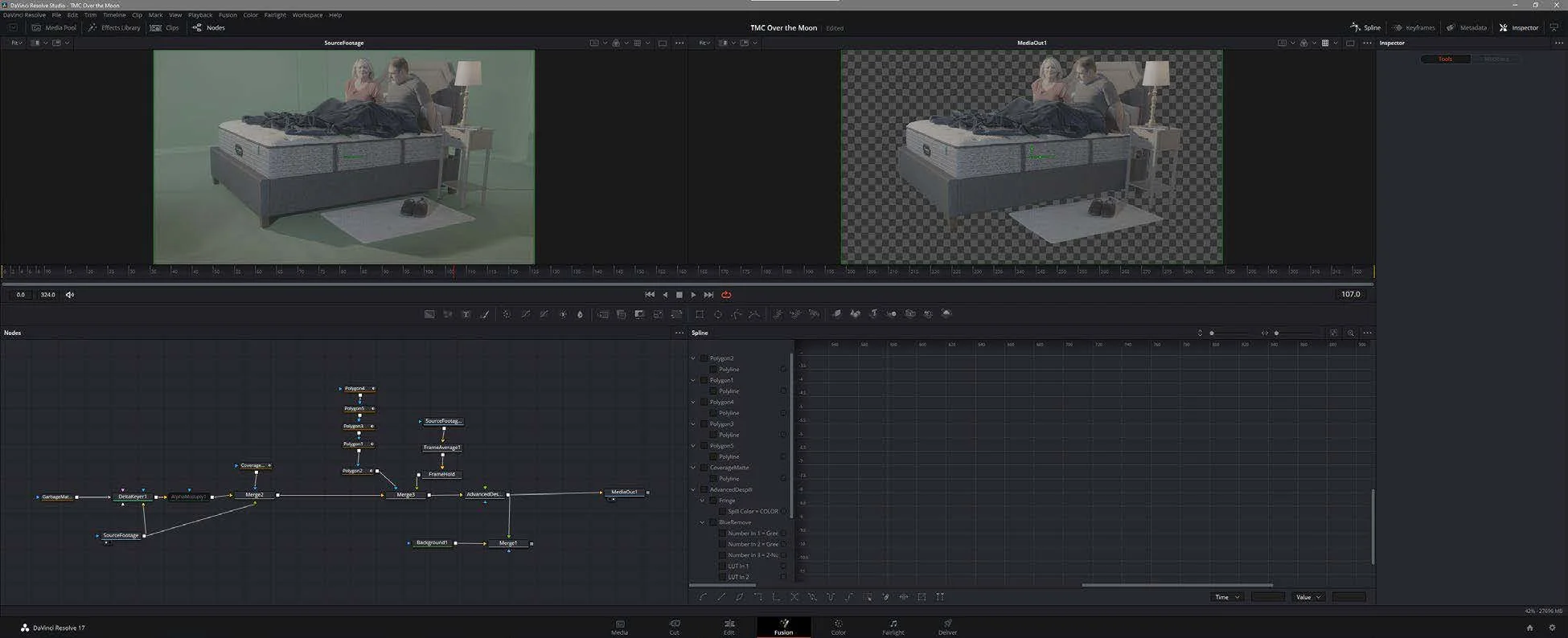Click the Text tool in the toolbar
This screenshot has height=638, width=1568.
tap(466, 314)
